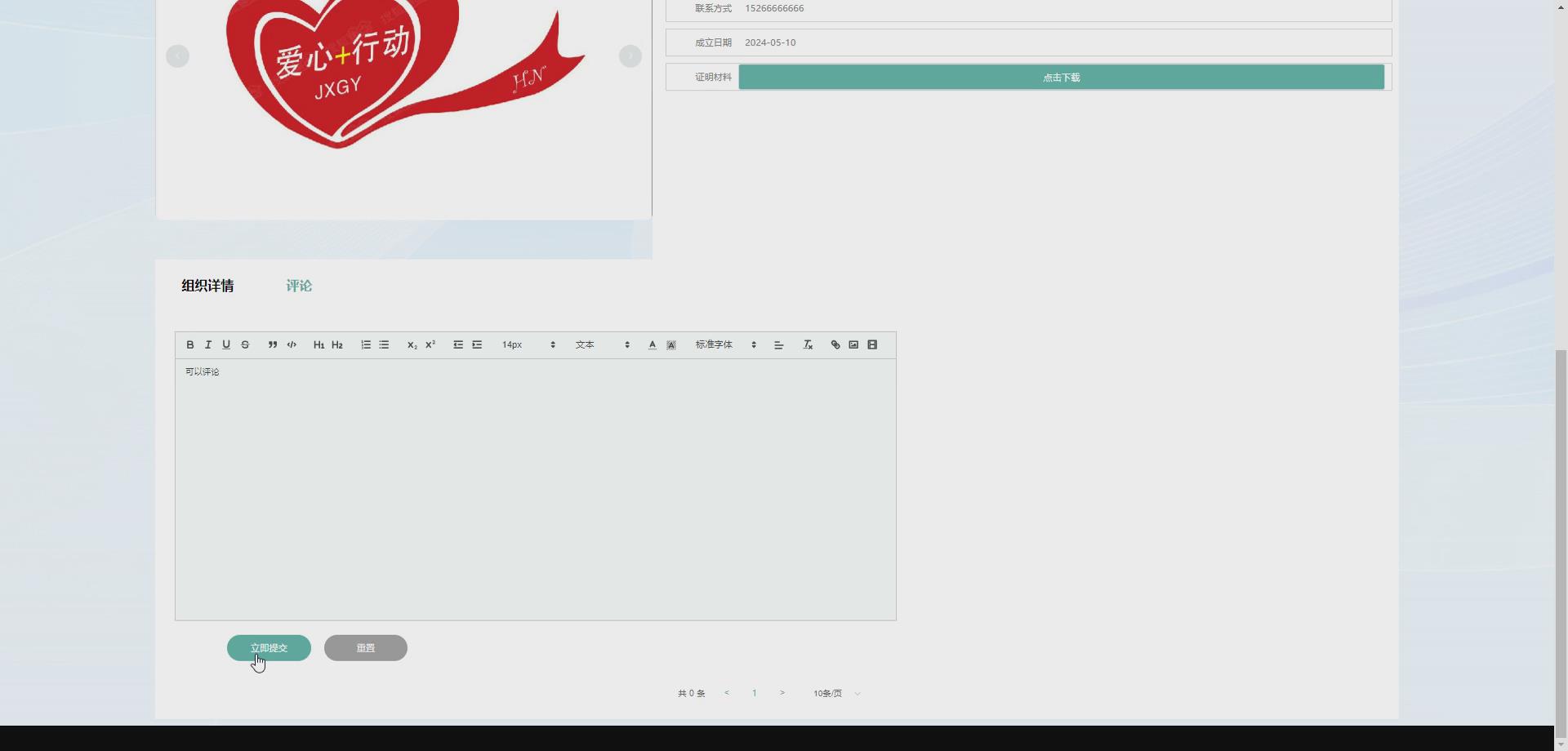Insert a video into the comment

pos(872,344)
